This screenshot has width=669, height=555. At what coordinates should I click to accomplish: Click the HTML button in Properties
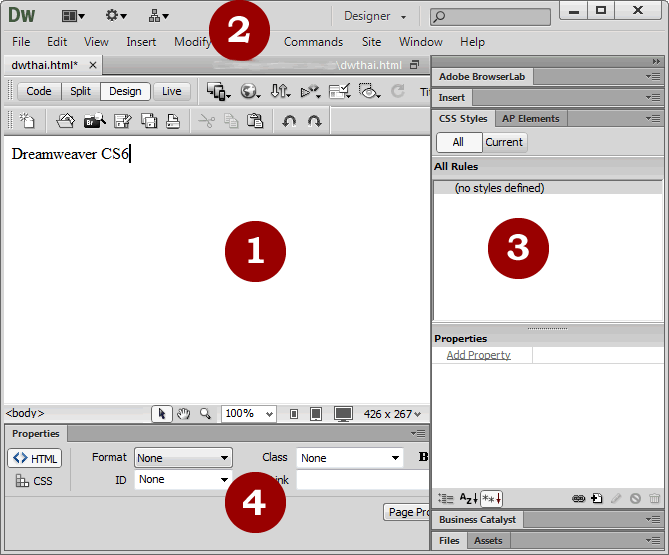coord(35,459)
